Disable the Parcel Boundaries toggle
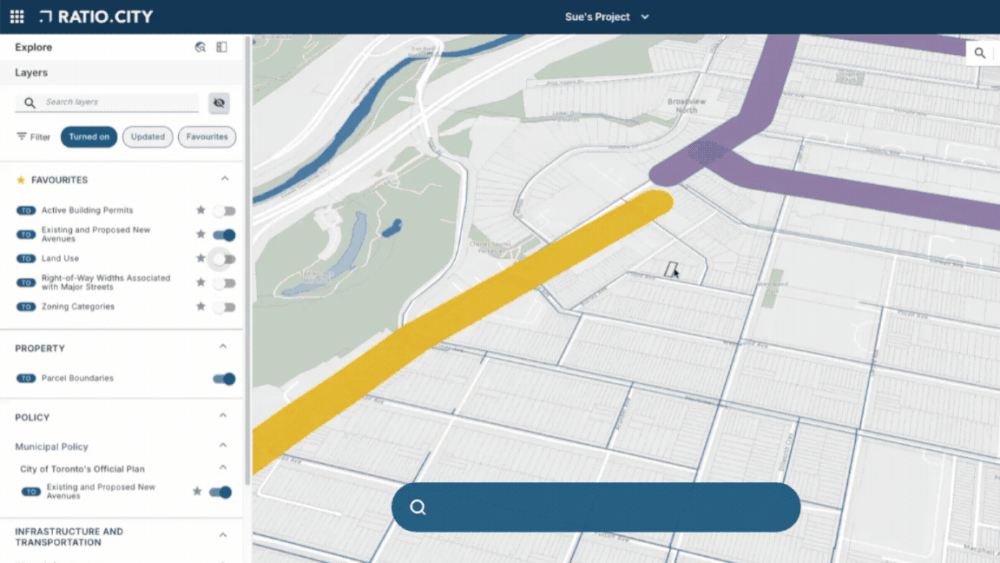 (224, 379)
